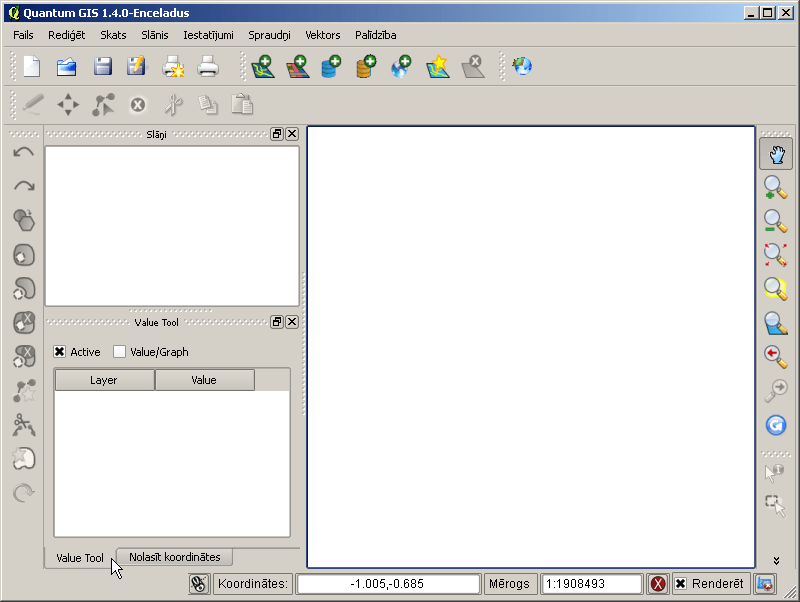Screen dimensions: 800x602
Task: Create new vector layer star icon
Action: [x=438, y=66]
